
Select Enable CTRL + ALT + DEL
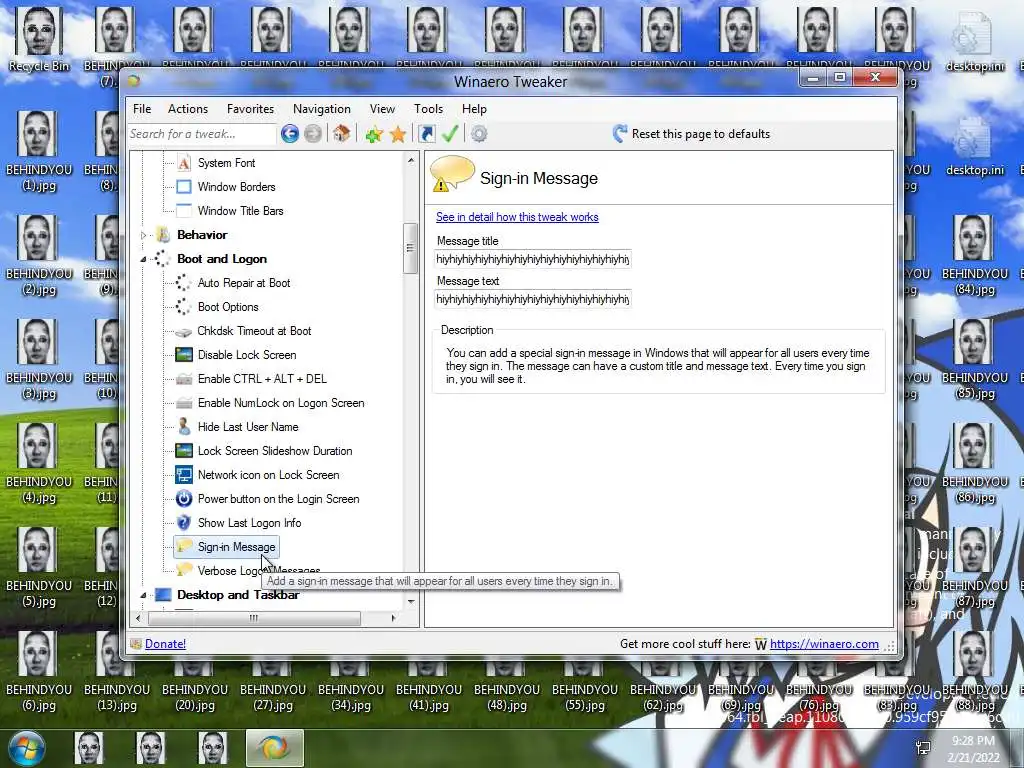click(262, 379)
